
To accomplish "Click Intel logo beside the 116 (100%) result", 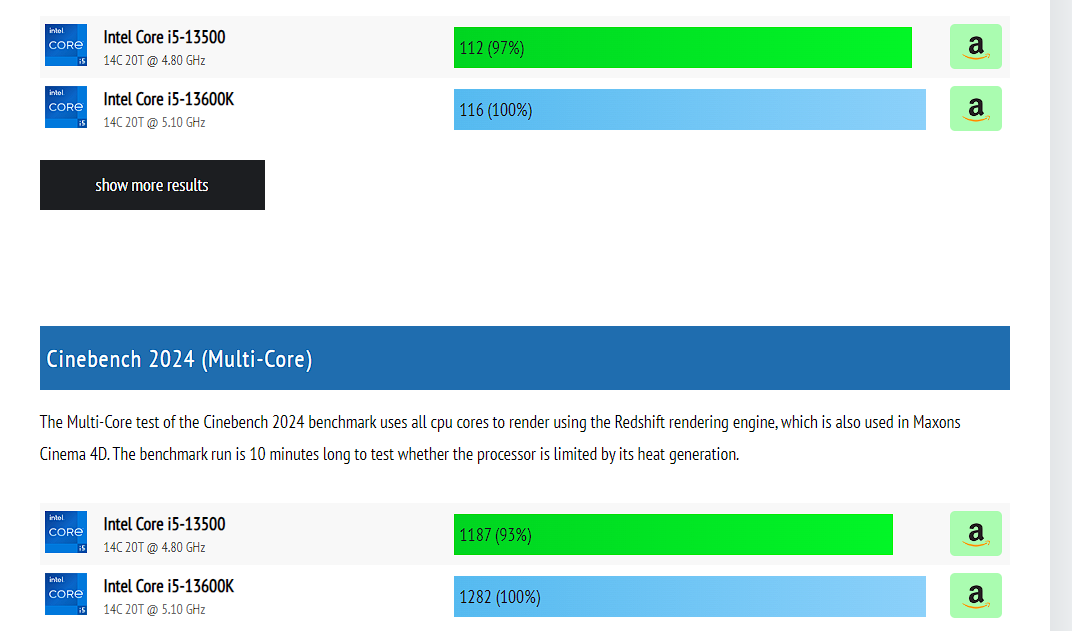I will pos(66,108).
